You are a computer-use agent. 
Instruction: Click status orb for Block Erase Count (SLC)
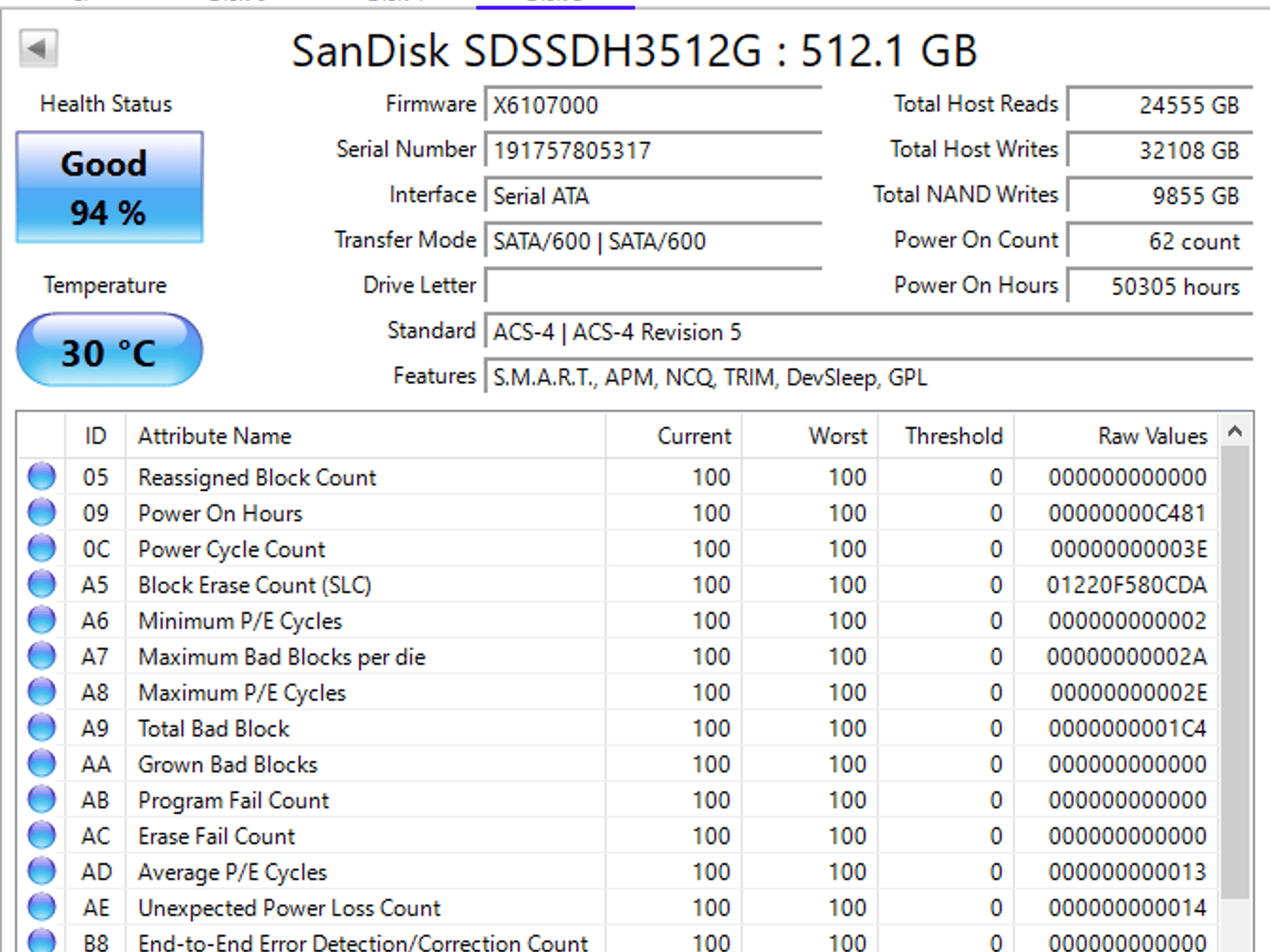pos(42,585)
